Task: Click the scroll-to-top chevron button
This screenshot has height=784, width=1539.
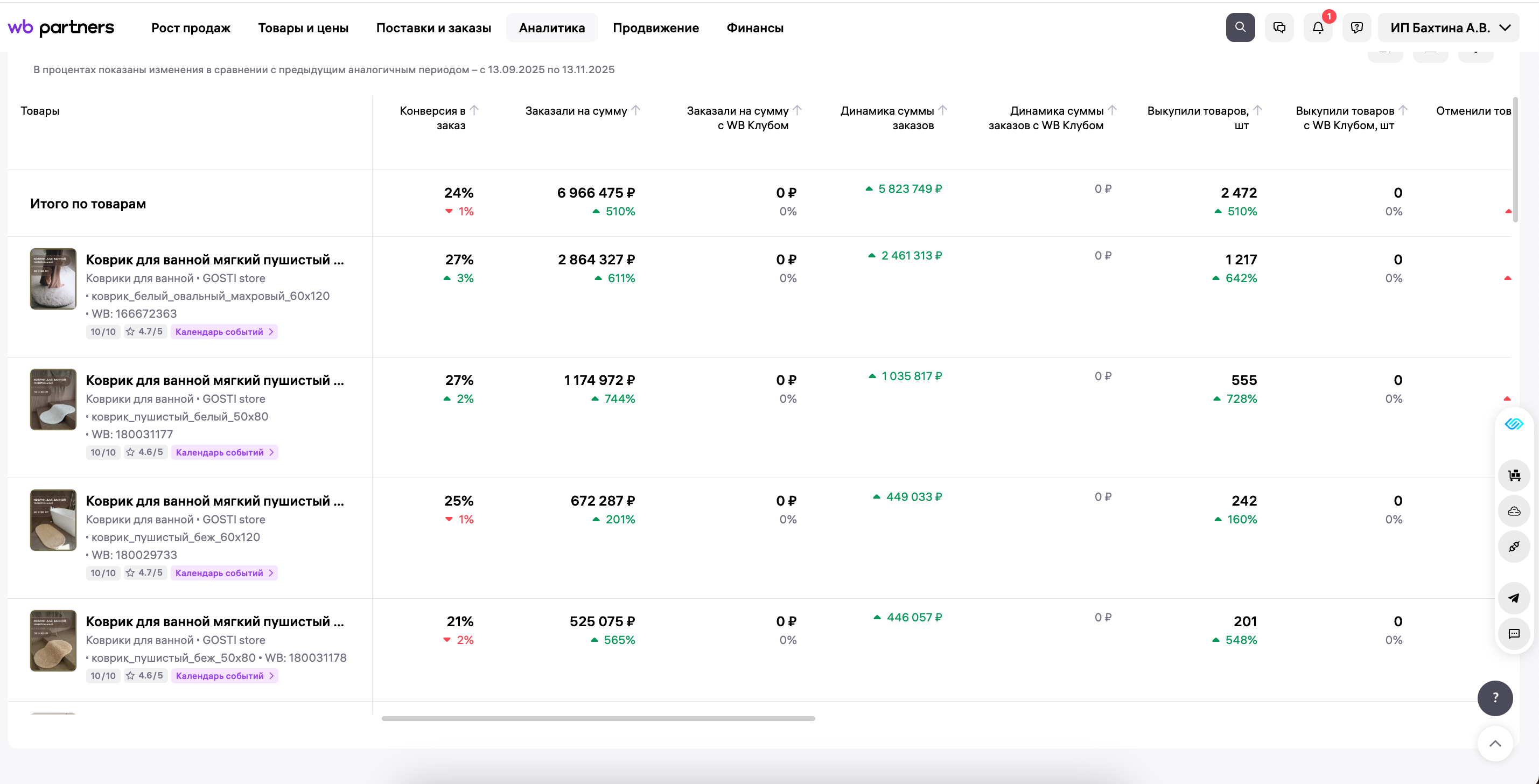Action: pyautogui.click(x=1495, y=744)
